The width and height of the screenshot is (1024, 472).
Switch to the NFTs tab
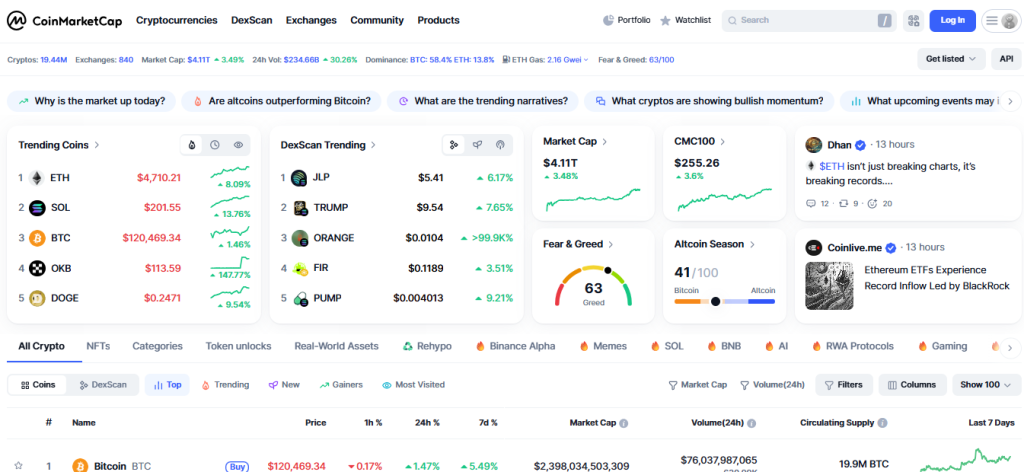click(x=98, y=346)
